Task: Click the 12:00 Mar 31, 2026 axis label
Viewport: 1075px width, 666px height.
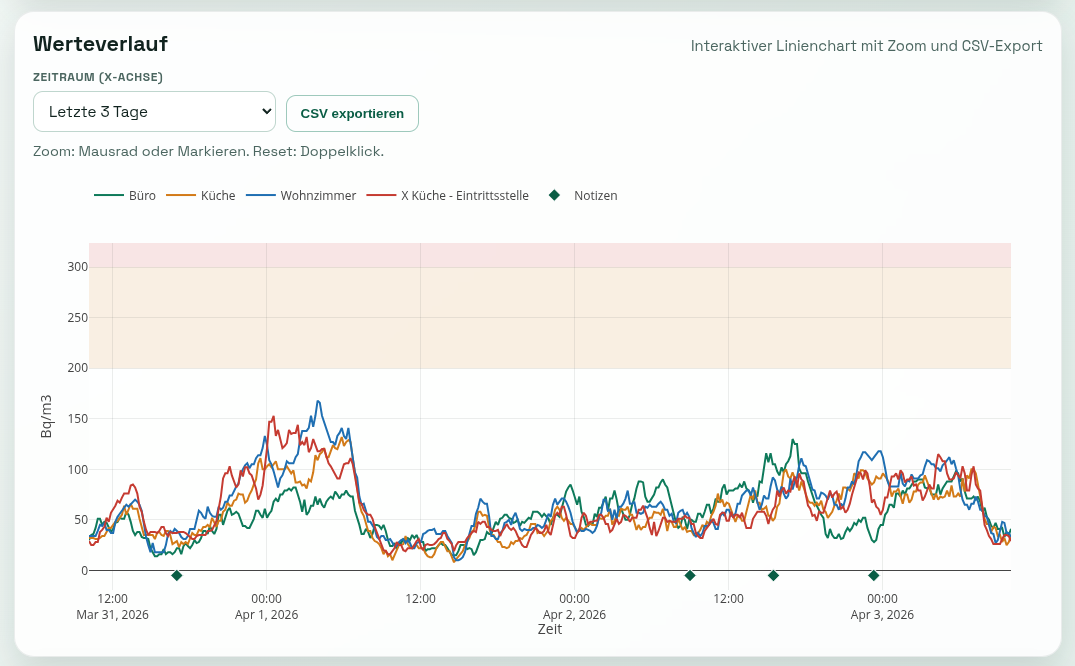Action: click(x=112, y=607)
